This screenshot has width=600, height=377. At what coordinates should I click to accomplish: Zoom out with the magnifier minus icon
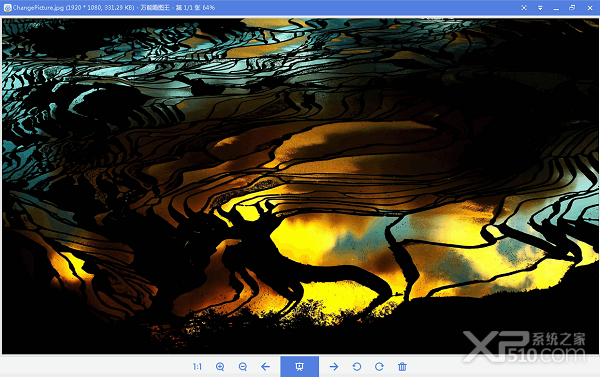[x=243, y=367]
